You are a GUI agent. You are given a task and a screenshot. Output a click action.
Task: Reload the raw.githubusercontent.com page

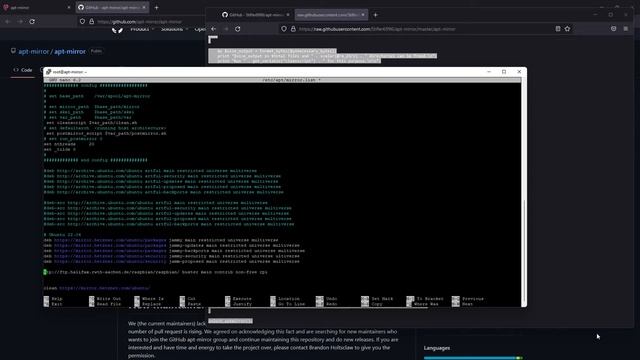[x=238, y=29]
